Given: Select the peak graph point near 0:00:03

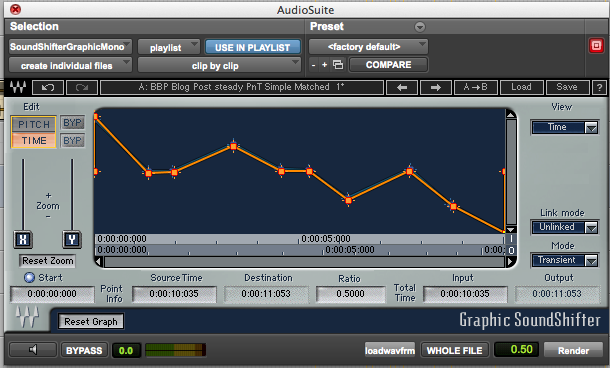Looking at the screenshot, I should [x=233, y=146].
